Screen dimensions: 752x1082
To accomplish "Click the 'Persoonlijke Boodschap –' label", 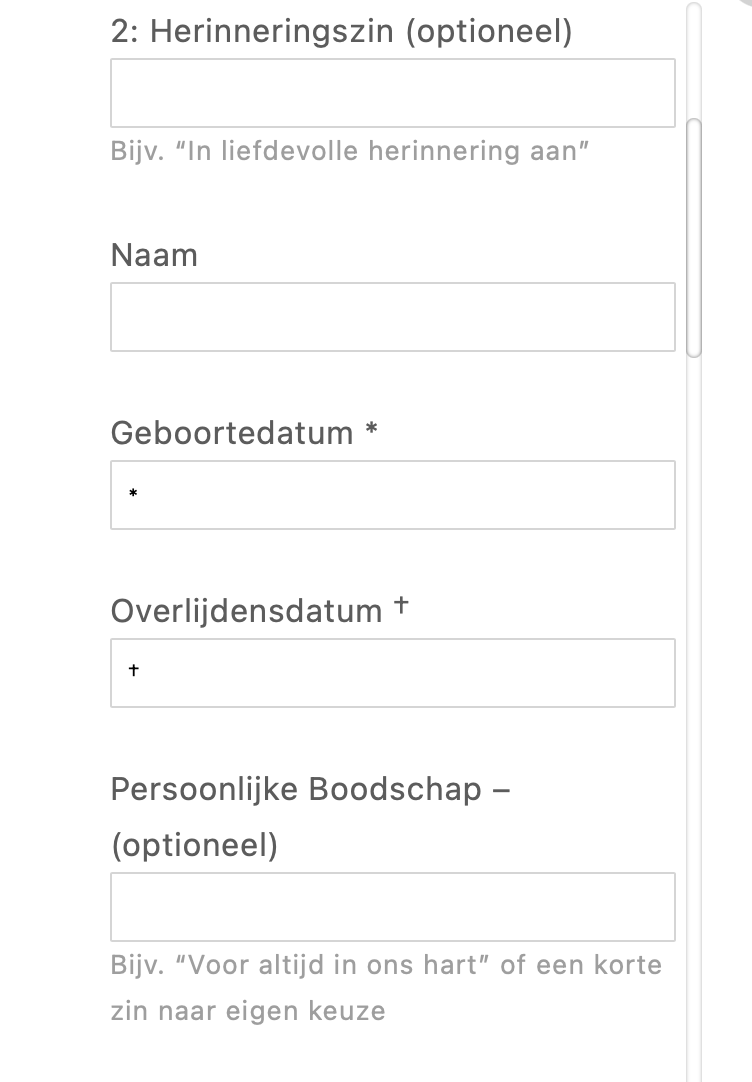I will (310, 789).
